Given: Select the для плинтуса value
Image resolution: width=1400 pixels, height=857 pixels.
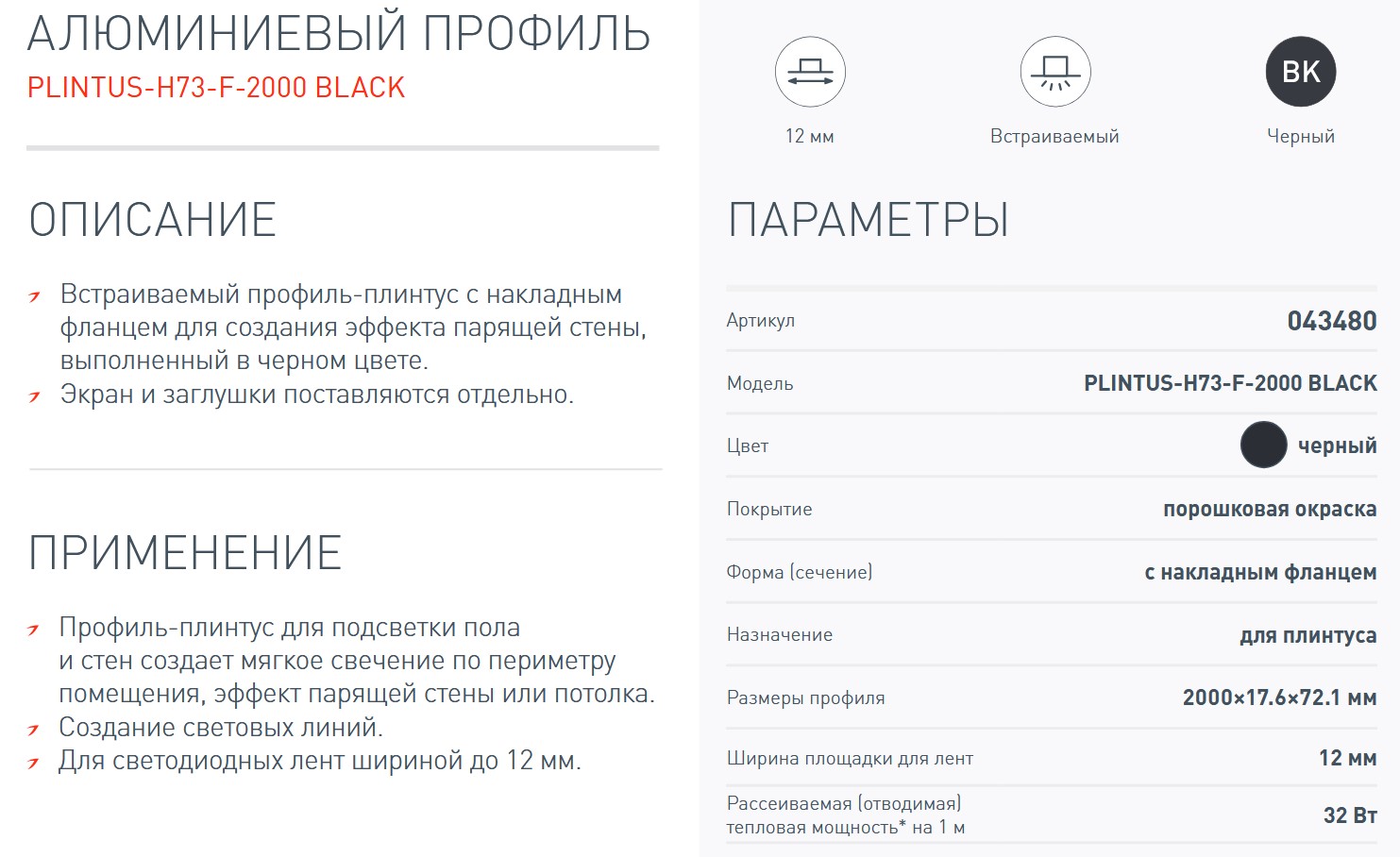Looking at the screenshot, I should coord(1308,635).
